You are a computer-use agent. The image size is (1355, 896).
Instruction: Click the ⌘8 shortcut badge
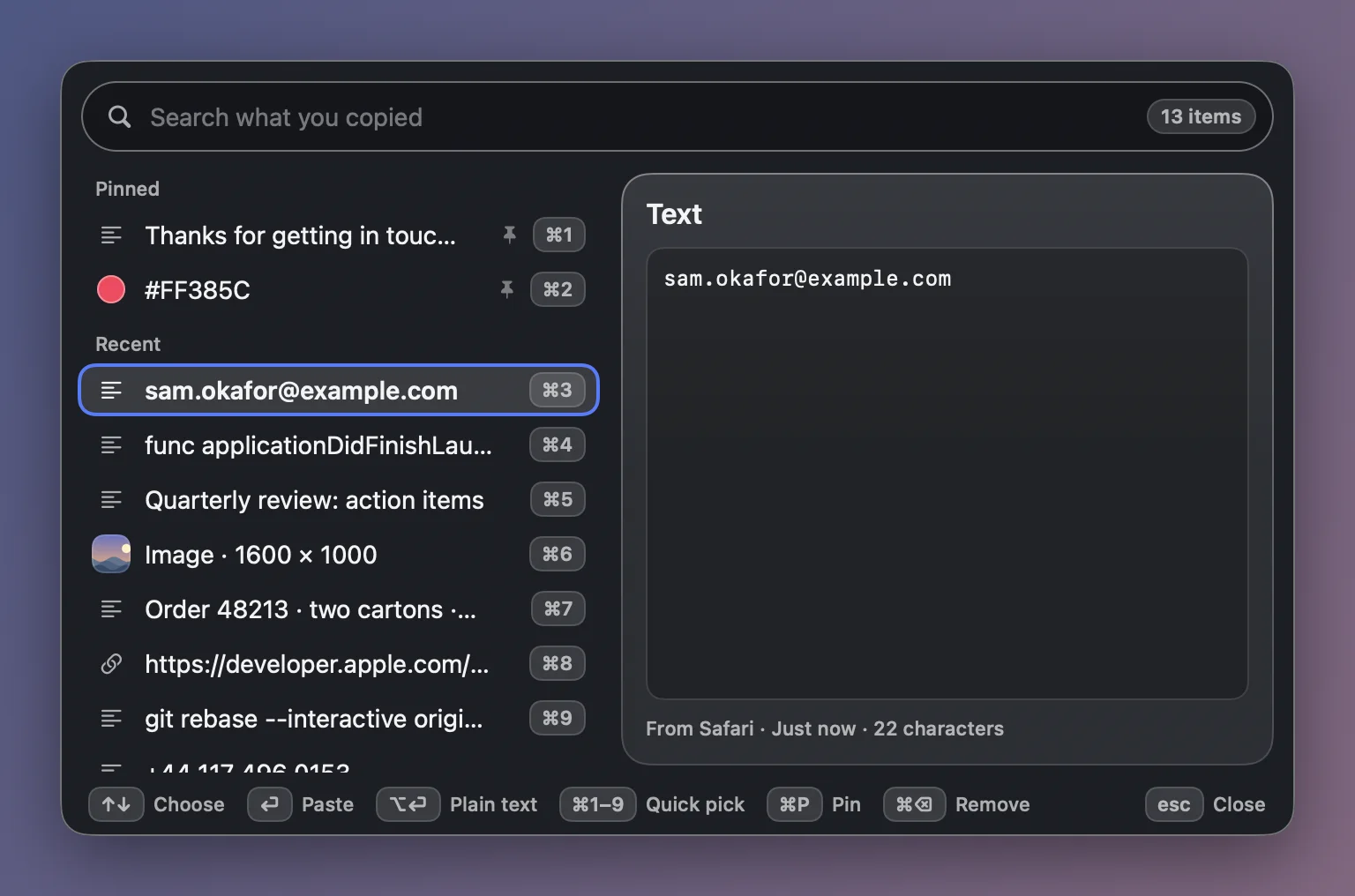(x=558, y=663)
